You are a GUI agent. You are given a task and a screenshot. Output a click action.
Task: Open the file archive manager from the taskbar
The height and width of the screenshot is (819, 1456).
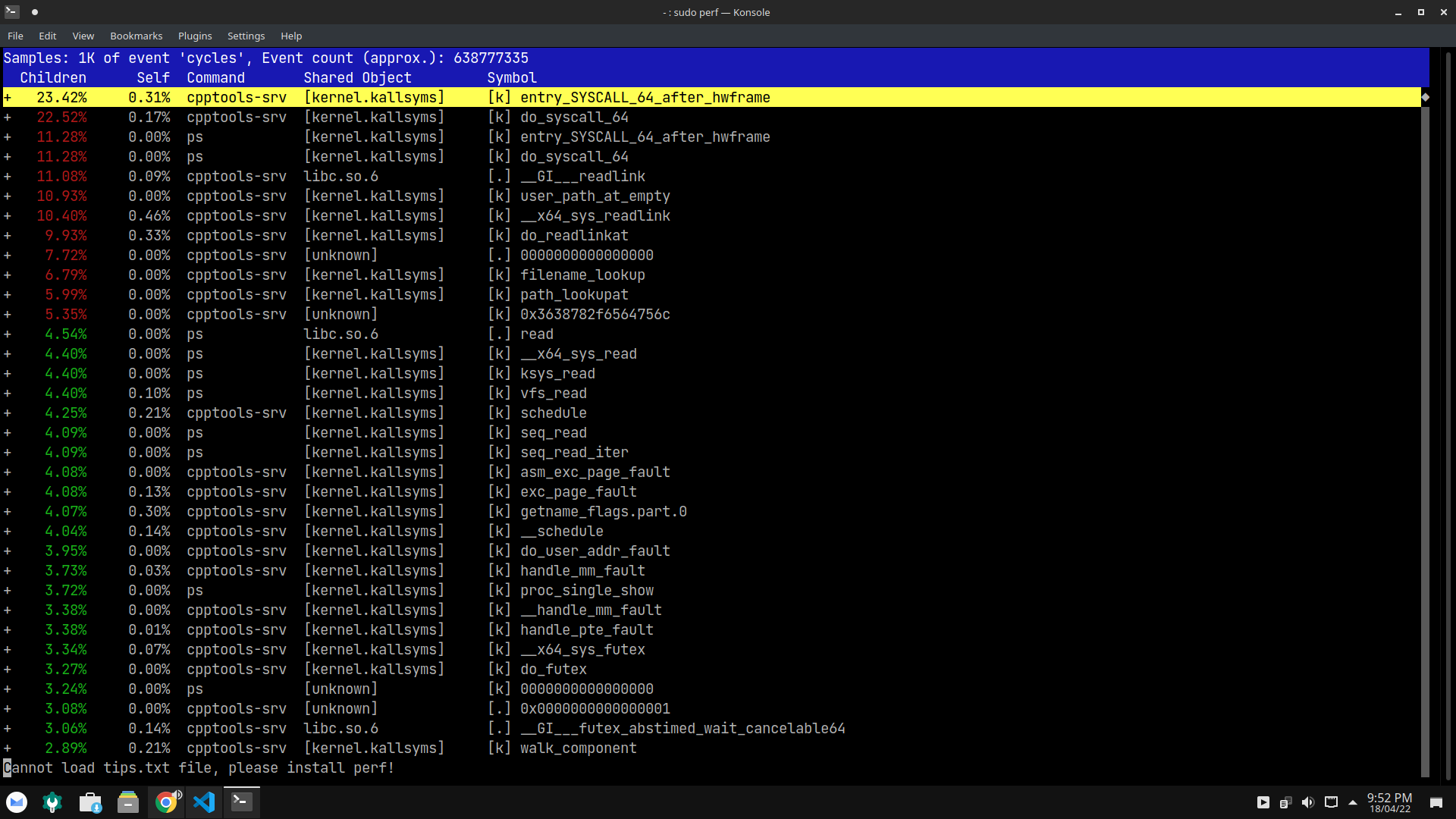point(127,802)
